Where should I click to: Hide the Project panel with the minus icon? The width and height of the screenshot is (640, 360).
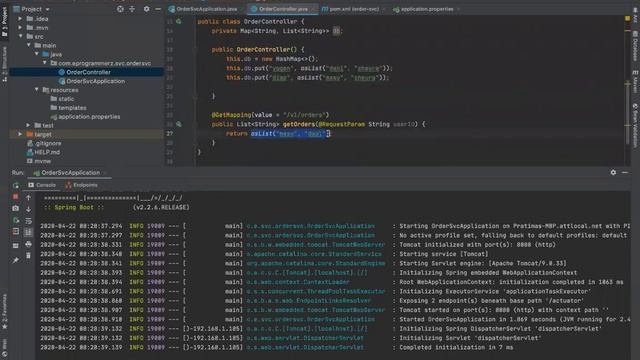(x=158, y=9)
